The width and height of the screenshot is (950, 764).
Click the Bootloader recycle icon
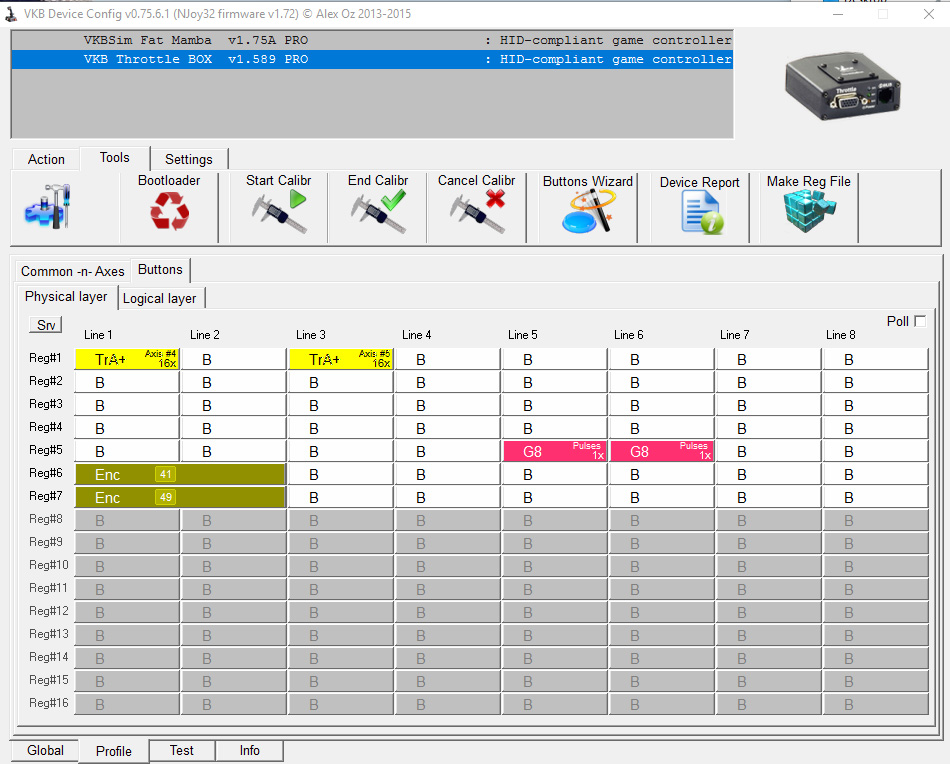[x=170, y=211]
